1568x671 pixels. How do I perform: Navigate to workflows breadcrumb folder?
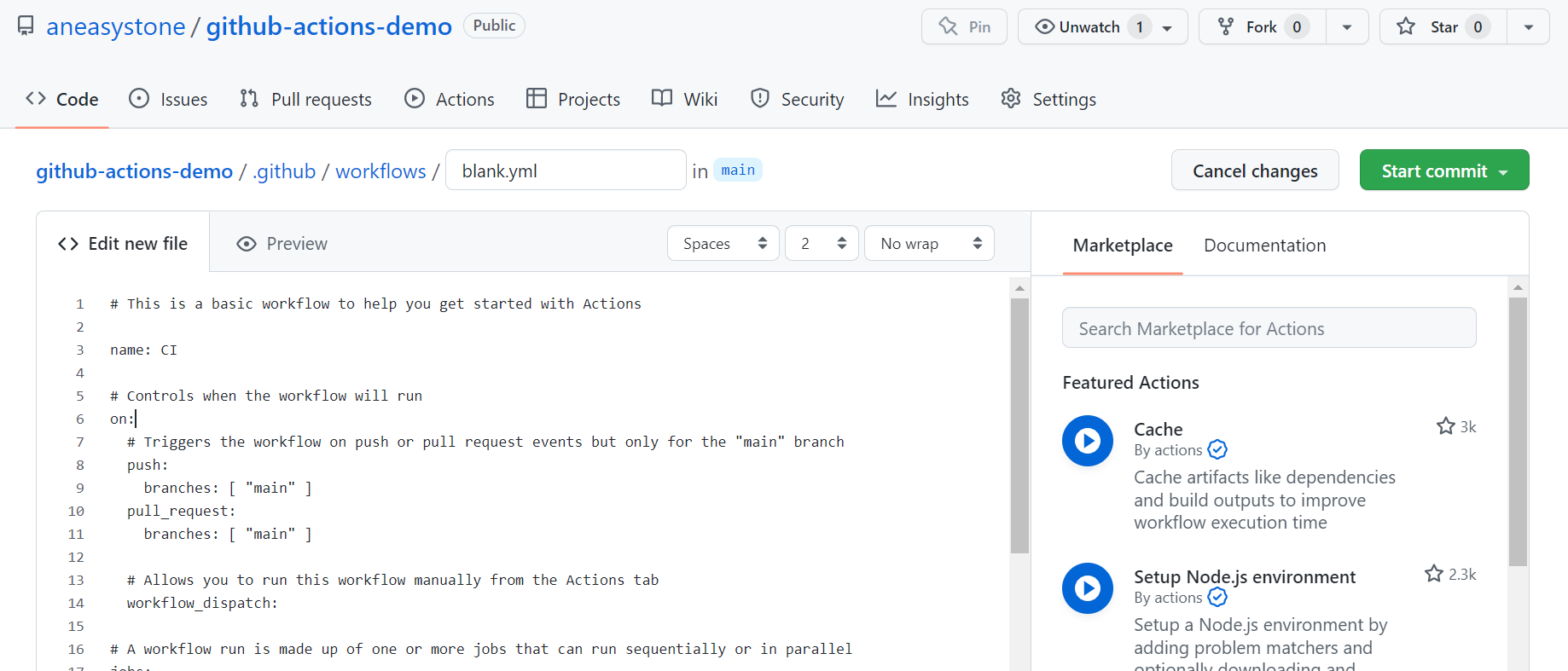(380, 171)
